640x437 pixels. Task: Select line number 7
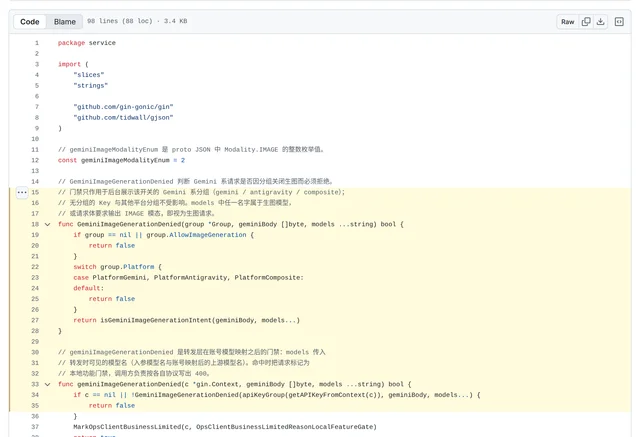tap(37, 107)
